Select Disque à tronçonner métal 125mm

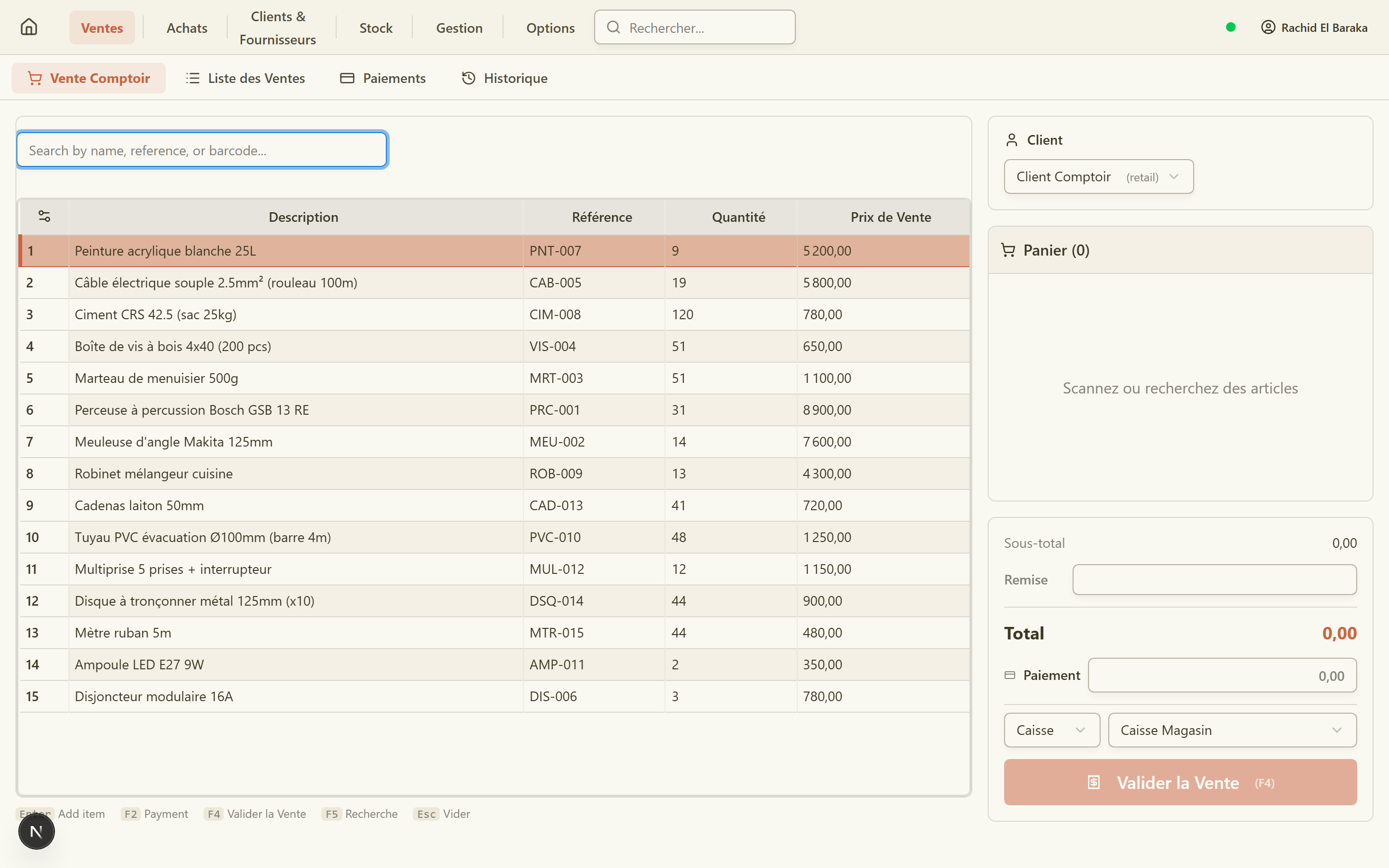494,601
